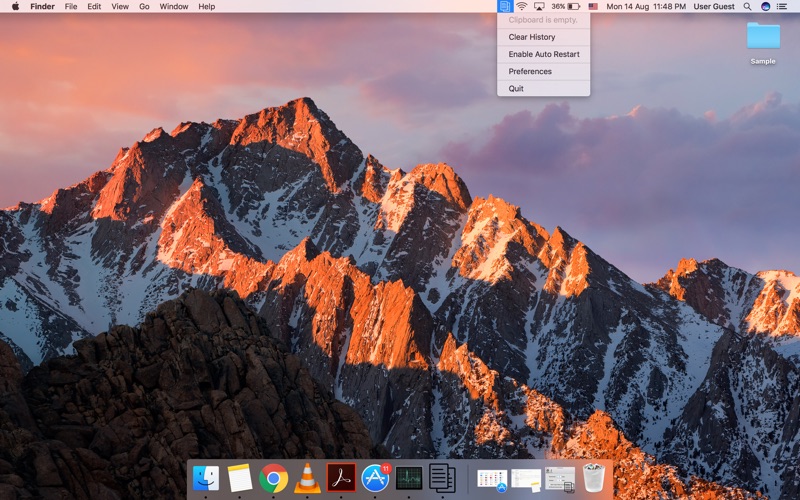Click the battery status icon
Viewport: 800px width, 500px height.
574,6
